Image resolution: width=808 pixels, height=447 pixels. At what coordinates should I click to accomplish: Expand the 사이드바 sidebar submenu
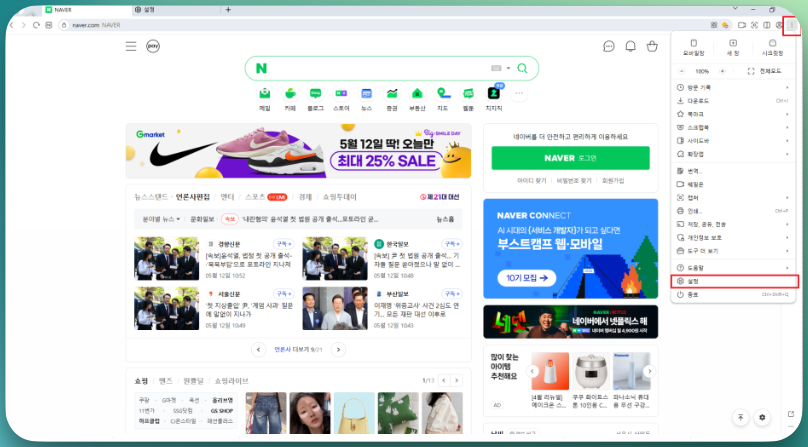tap(733, 141)
